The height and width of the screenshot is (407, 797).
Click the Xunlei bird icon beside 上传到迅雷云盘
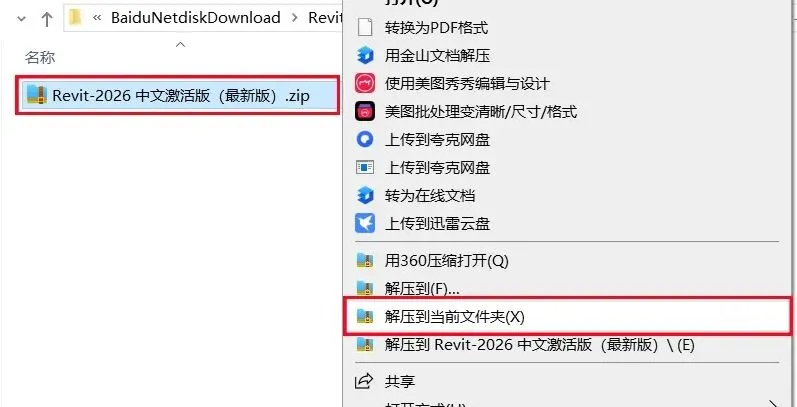coord(365,223)
